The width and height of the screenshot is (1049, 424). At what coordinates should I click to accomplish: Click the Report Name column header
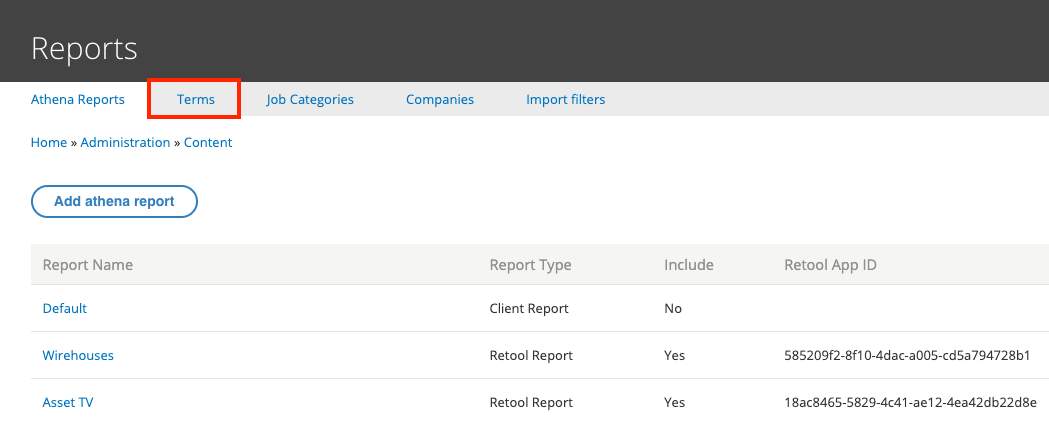point(88,265)
